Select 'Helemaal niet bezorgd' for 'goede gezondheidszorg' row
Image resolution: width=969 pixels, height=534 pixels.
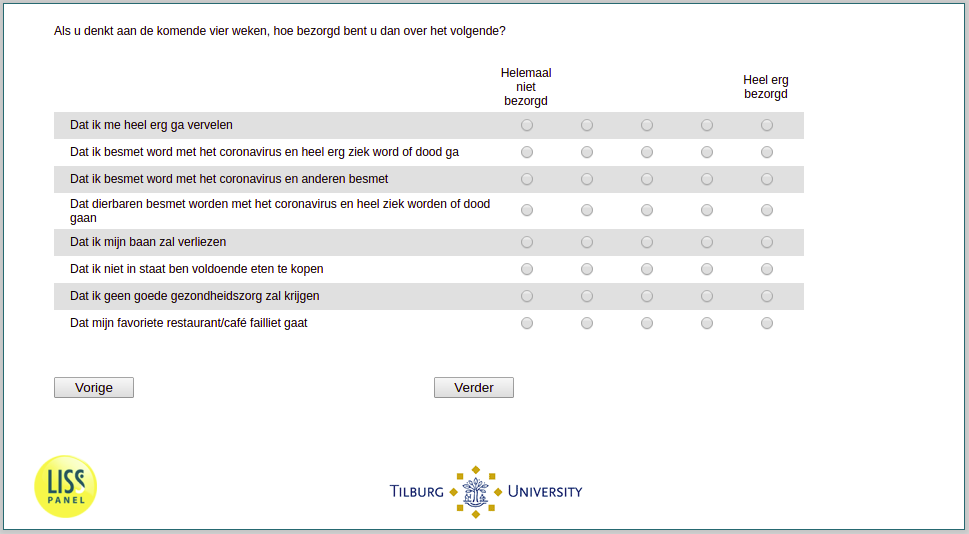[527, 297]
